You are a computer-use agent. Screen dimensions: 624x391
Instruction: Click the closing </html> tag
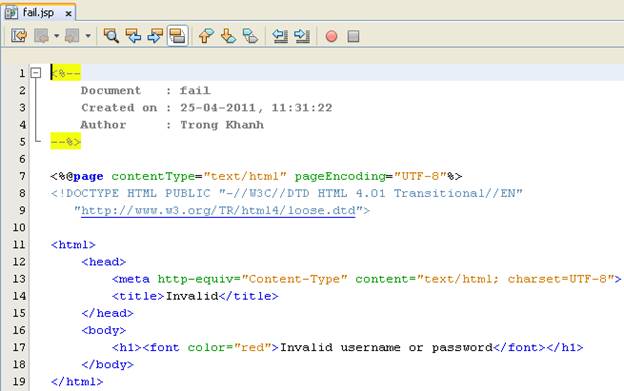coord(77,382)
